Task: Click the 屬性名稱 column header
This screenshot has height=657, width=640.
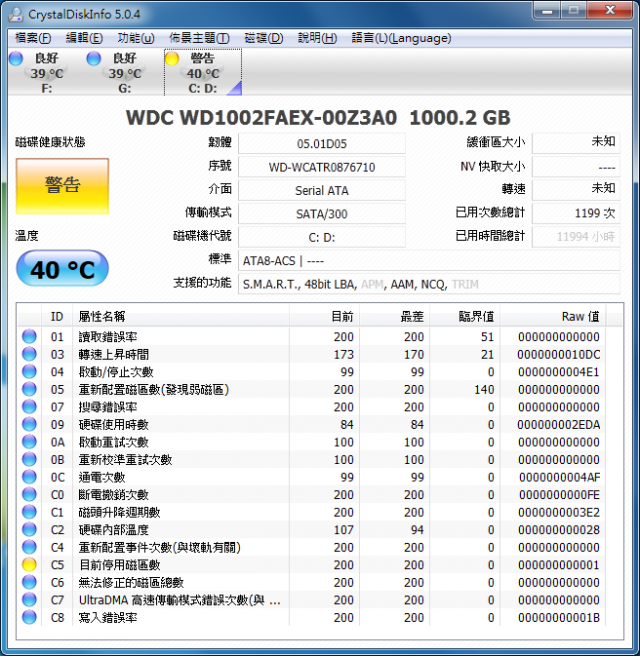Action: click(181, 316)
